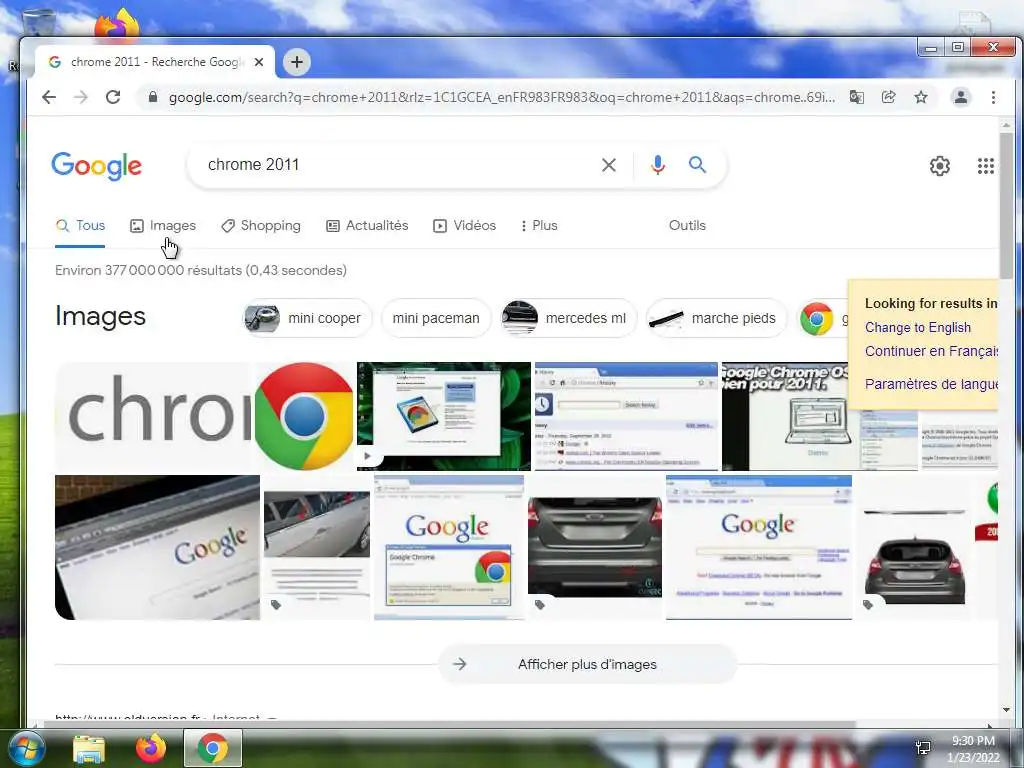This screenshot has width=1024, height=768.
Task: Select the mini cooper image chip
Action: (x=306, y=318)
